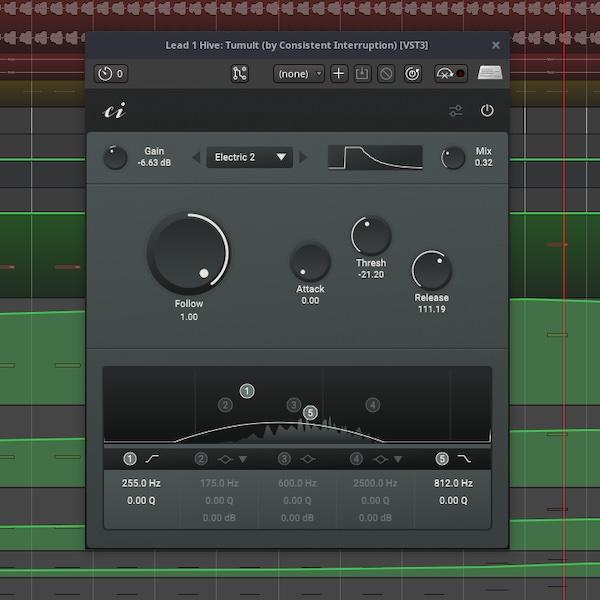Select EQ node 3 in the graph
The image size is (600, 600).
[294, 405]
